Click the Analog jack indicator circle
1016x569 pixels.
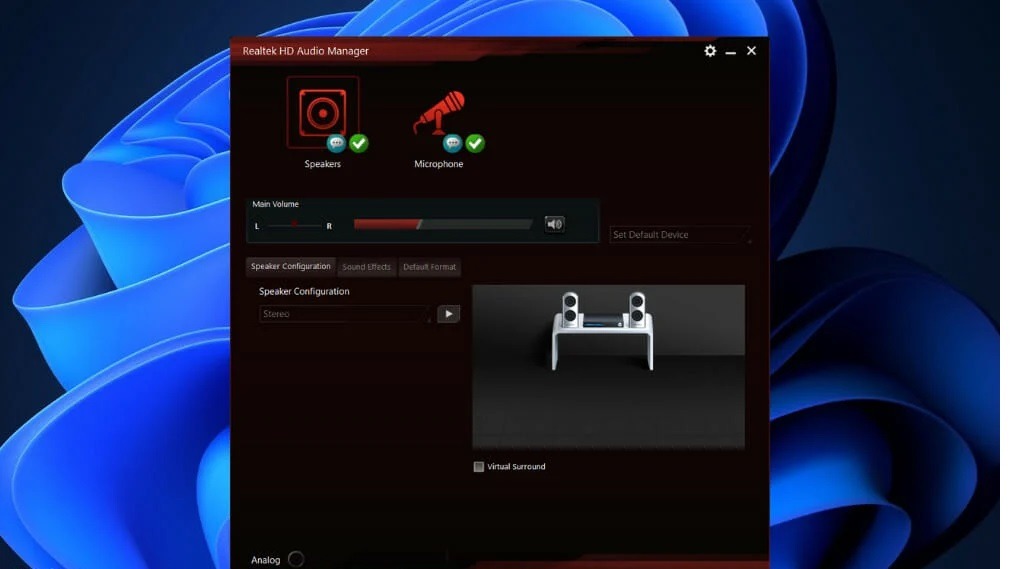click(x=296, y=559)
